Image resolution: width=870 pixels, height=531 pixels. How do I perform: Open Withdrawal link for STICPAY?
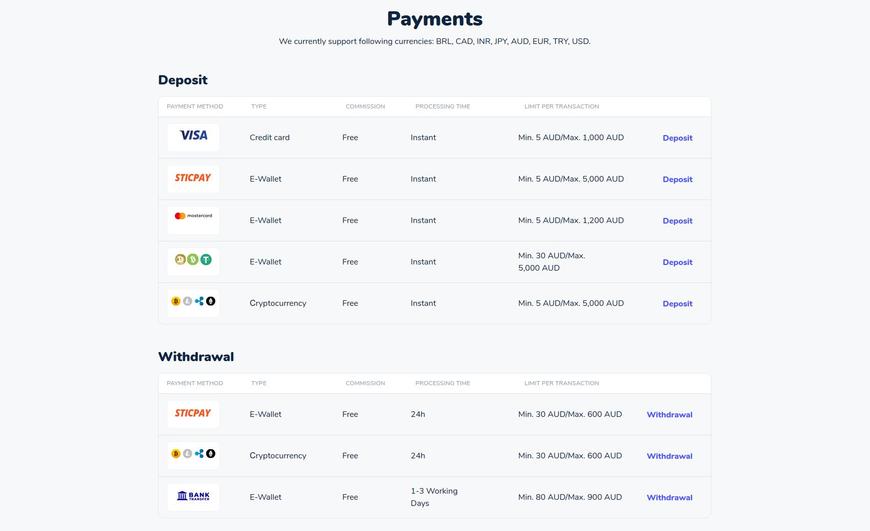click(x=670, y=414)
